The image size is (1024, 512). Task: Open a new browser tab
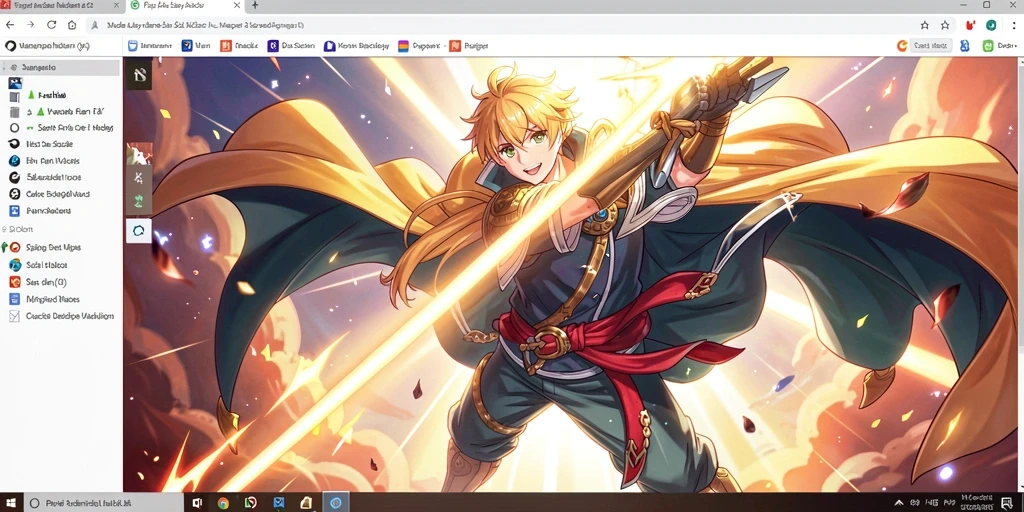255,5
